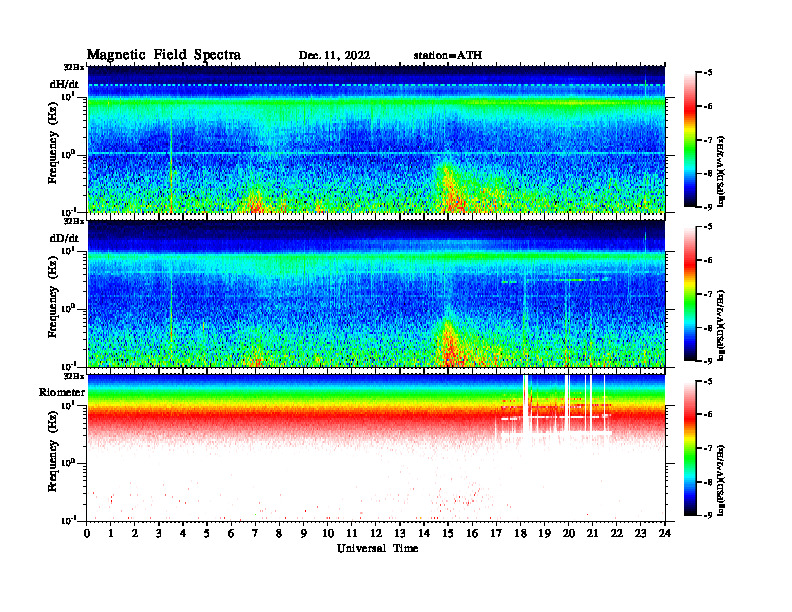
Task: Click hour "18" on the Universal Time axis
Action: (520, 533)
